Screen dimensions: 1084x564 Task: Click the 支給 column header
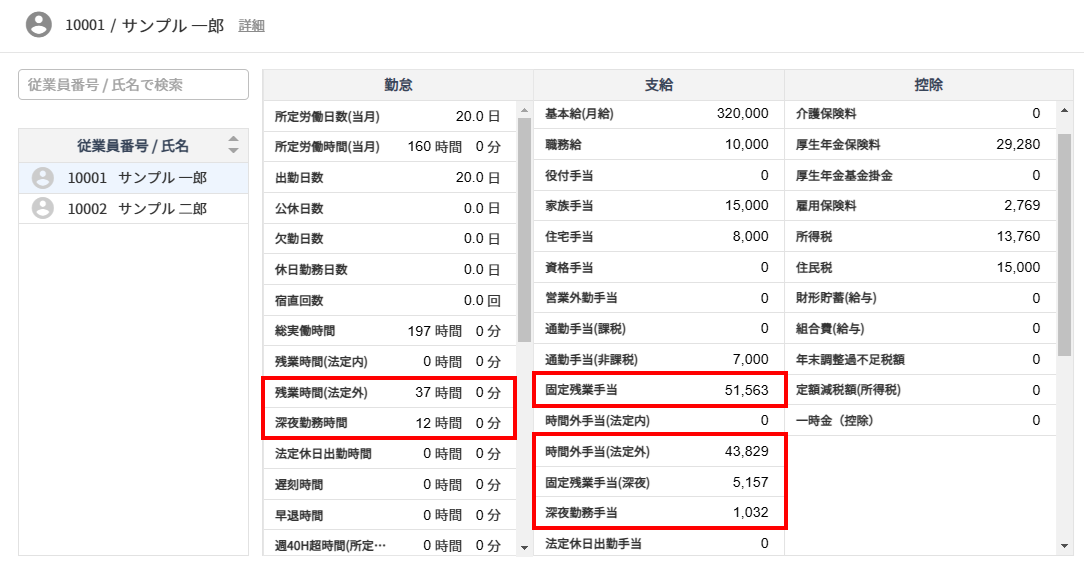pyautogui.click(x=659, y=84)
